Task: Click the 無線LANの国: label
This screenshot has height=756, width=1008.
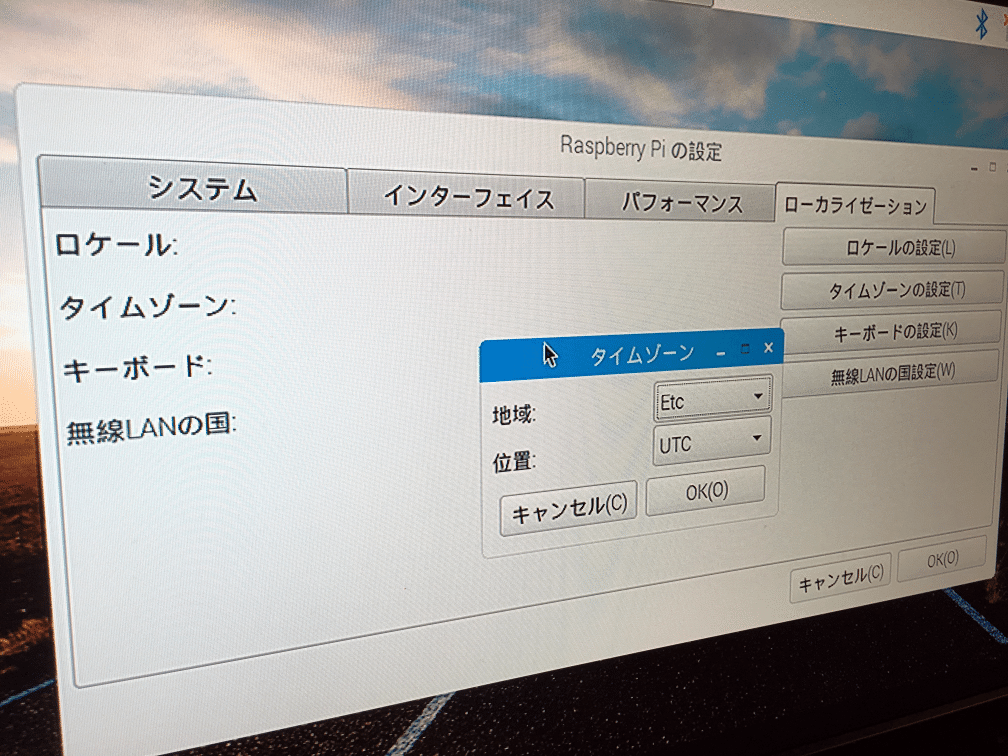Action: coord(152,428)
